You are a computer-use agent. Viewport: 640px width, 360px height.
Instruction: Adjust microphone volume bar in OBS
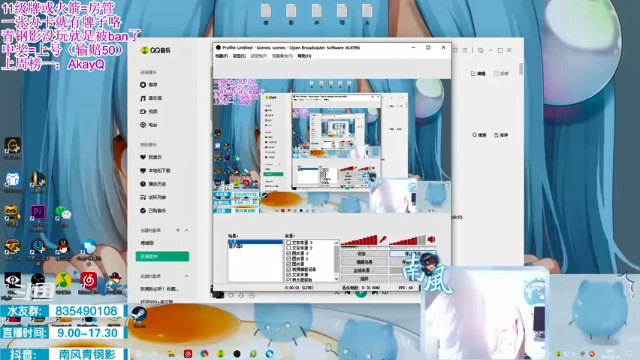359,240
